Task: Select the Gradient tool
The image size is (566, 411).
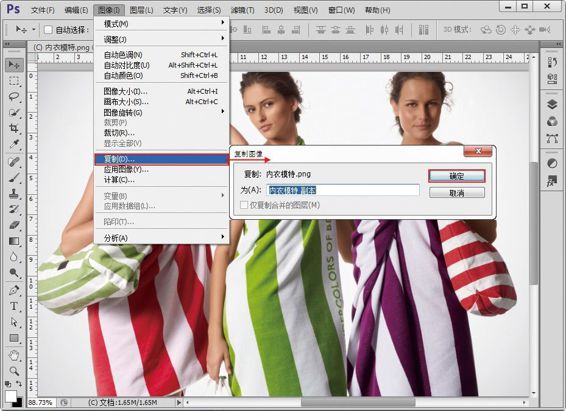Action: point(14,241)
